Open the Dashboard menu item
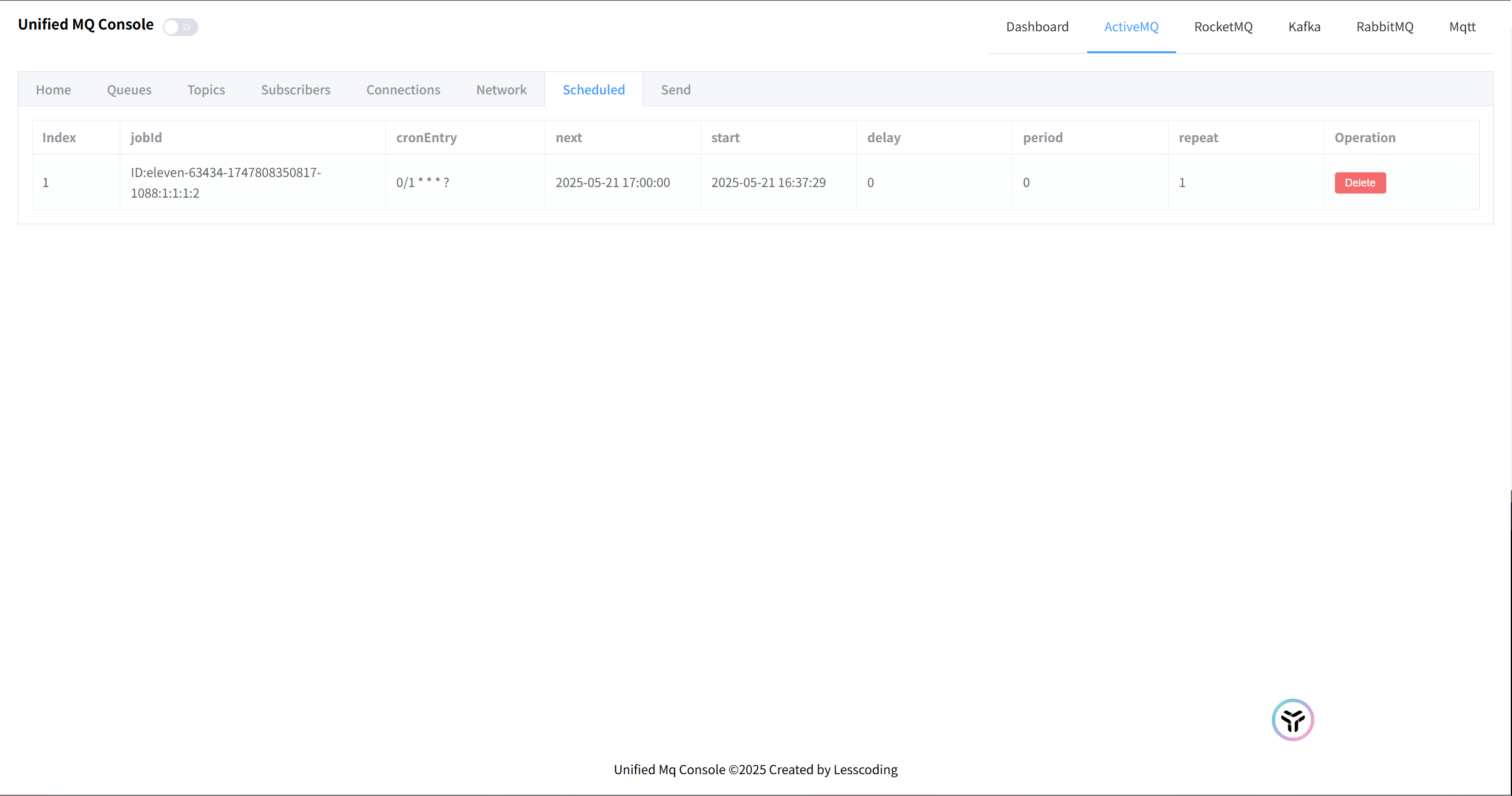1512x796 pixels. pyautogui.click(x=1037, y=27)
